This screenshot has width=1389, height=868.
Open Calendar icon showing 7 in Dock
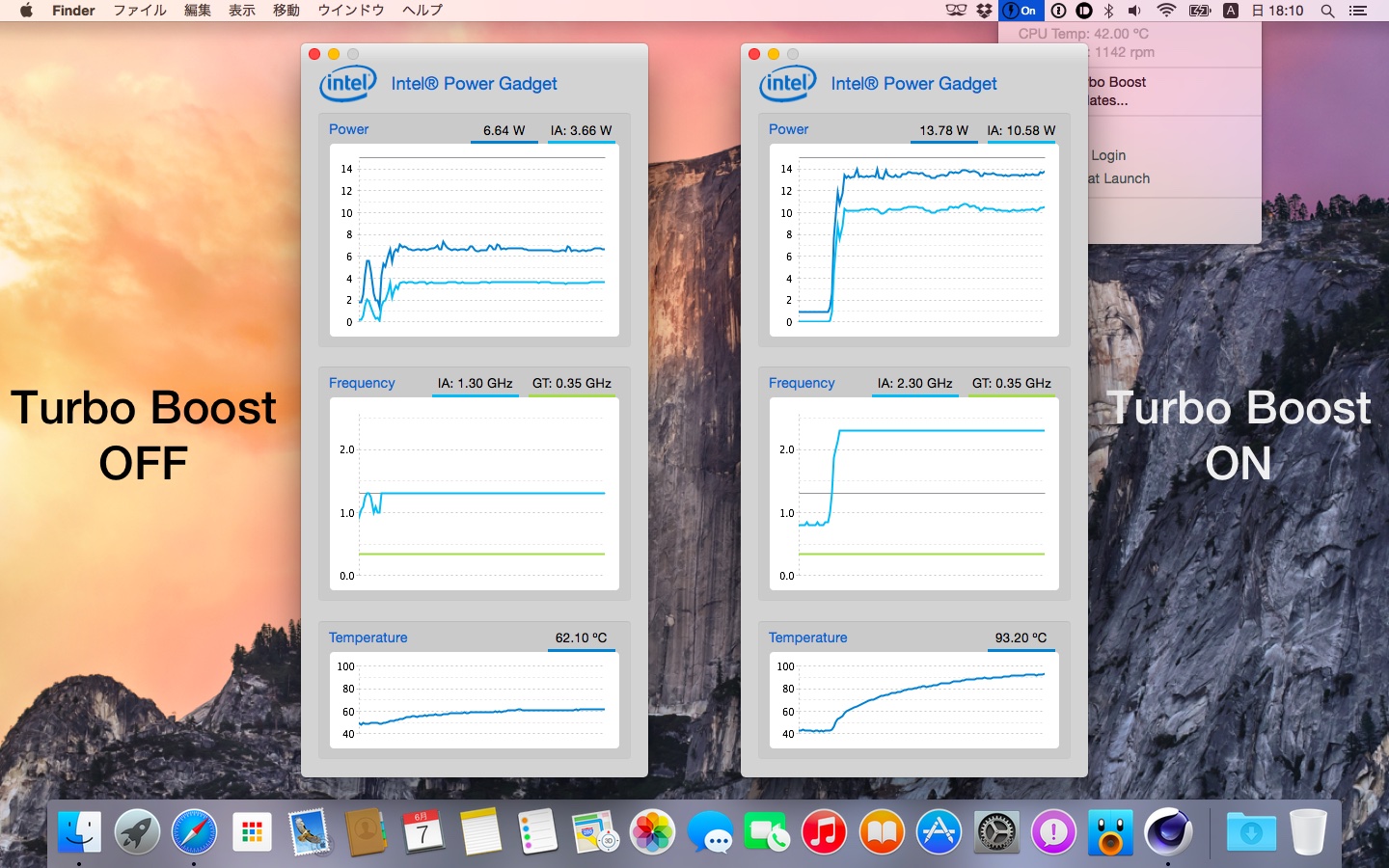[422, 831]
